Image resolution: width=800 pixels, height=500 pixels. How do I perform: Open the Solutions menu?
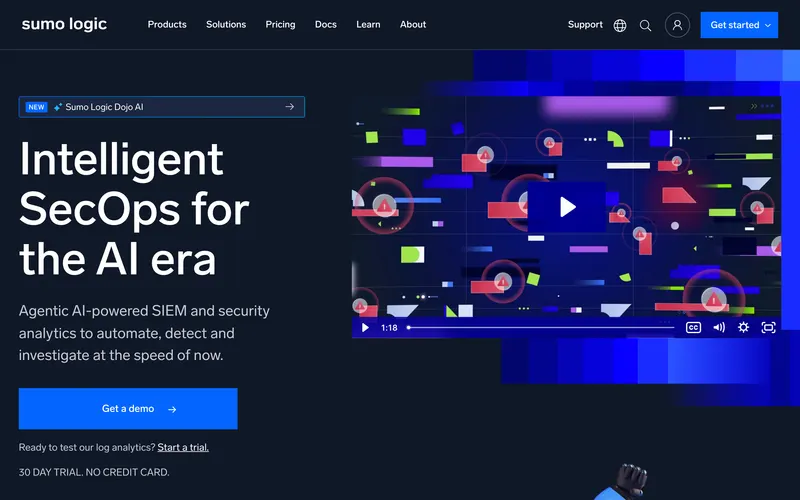(x=226, y=24)
